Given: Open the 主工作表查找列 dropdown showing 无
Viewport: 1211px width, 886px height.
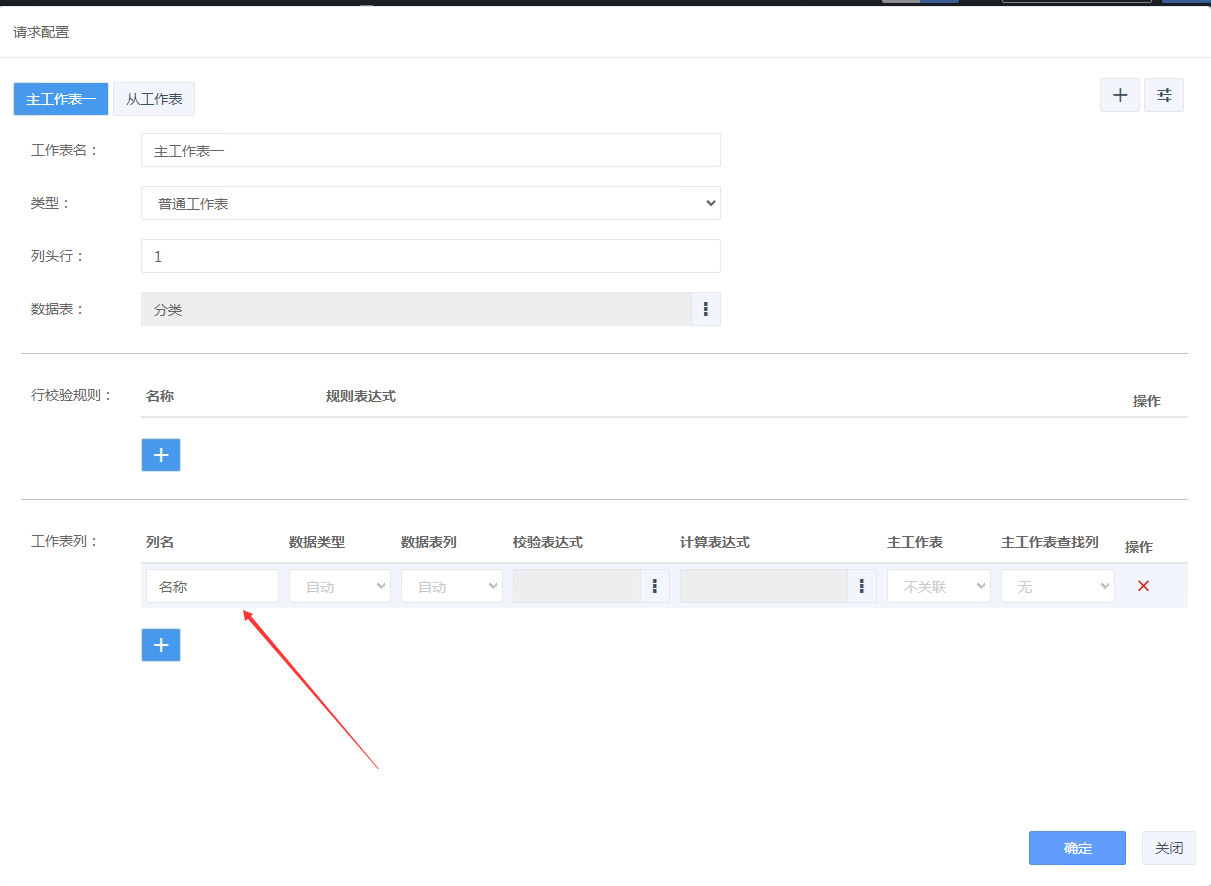Looking at the screenshot, I should 1057,586.
